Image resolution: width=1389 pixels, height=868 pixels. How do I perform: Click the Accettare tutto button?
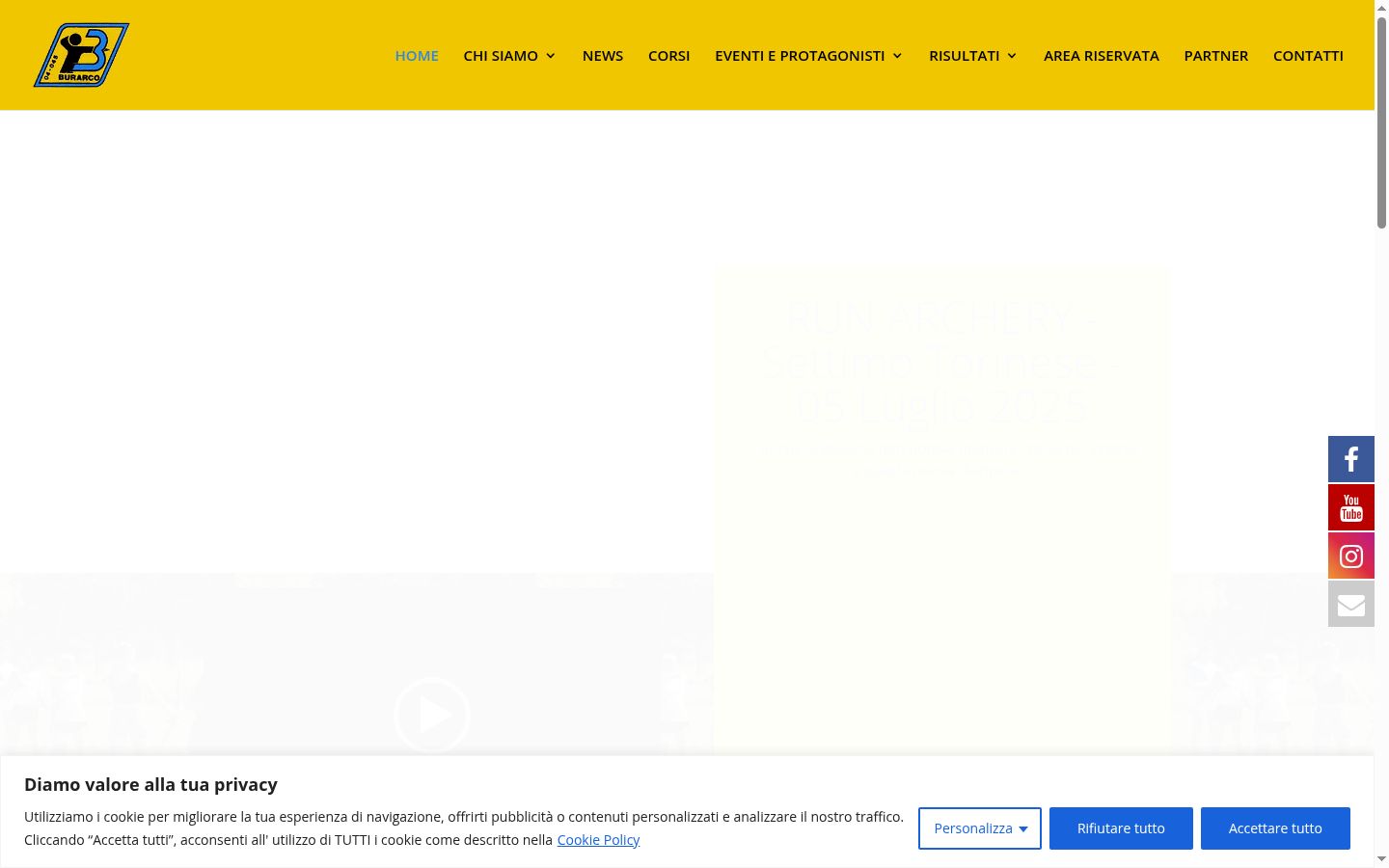click(x=1275, y=828)
